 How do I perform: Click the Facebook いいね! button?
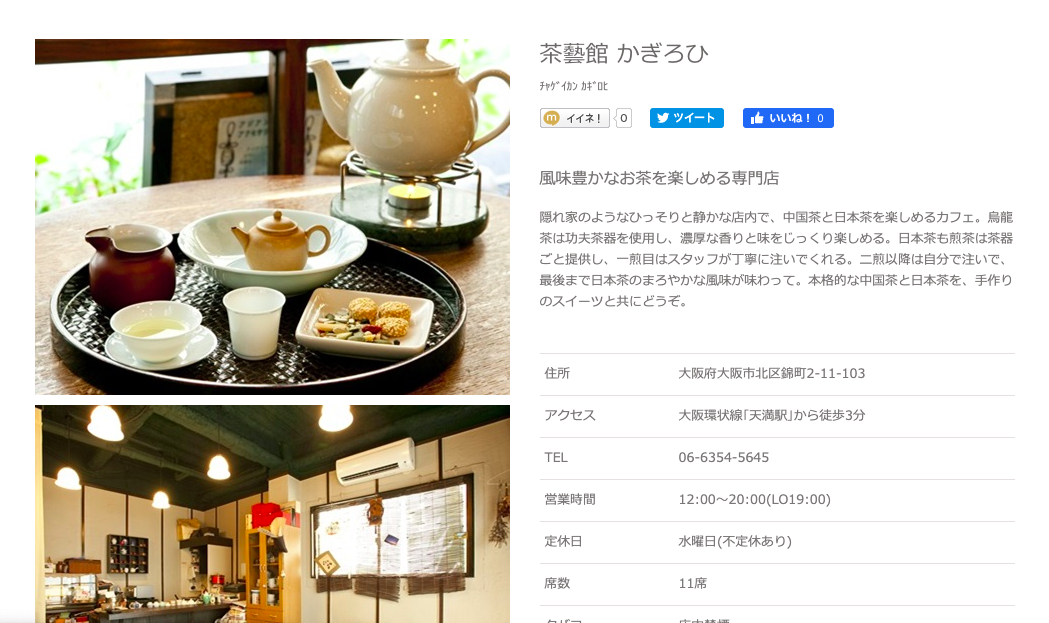pyautogui.click(x=788, y=118)
